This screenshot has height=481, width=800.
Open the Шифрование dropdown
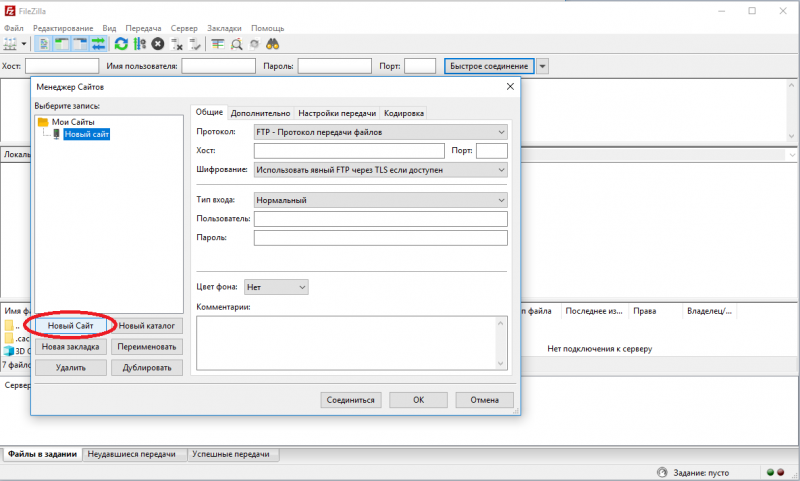(x=381, y=170)
